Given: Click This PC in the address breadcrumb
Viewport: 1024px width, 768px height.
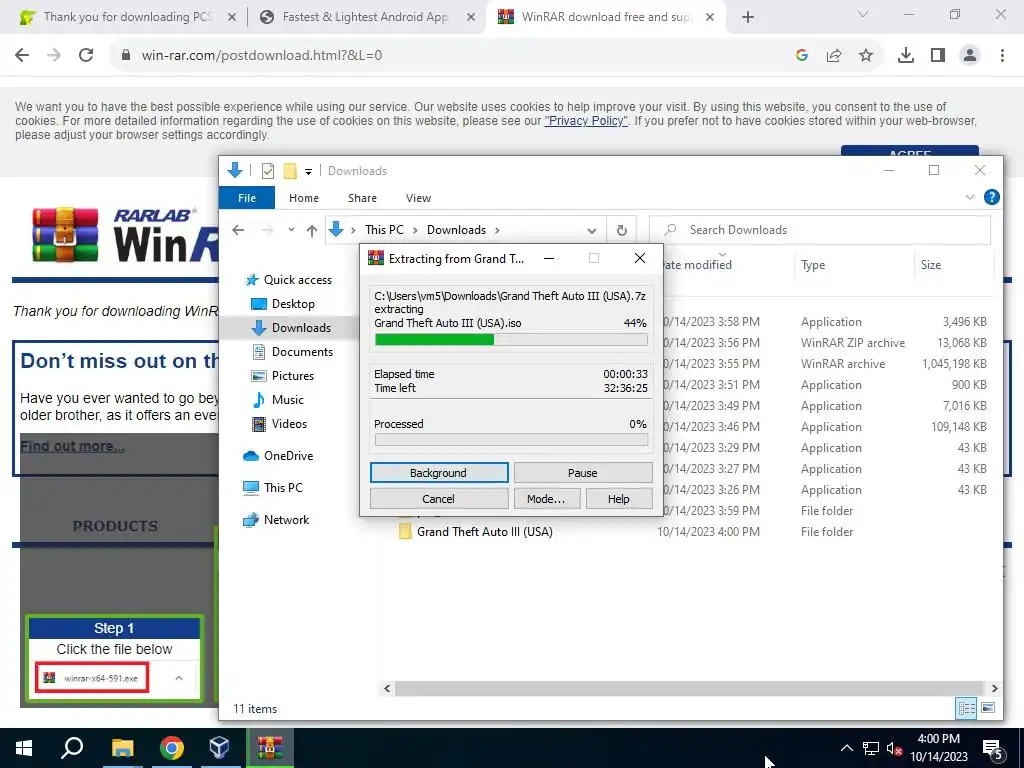Looking at the screenshot, I should pyautogui.click(x=384, y=230).
